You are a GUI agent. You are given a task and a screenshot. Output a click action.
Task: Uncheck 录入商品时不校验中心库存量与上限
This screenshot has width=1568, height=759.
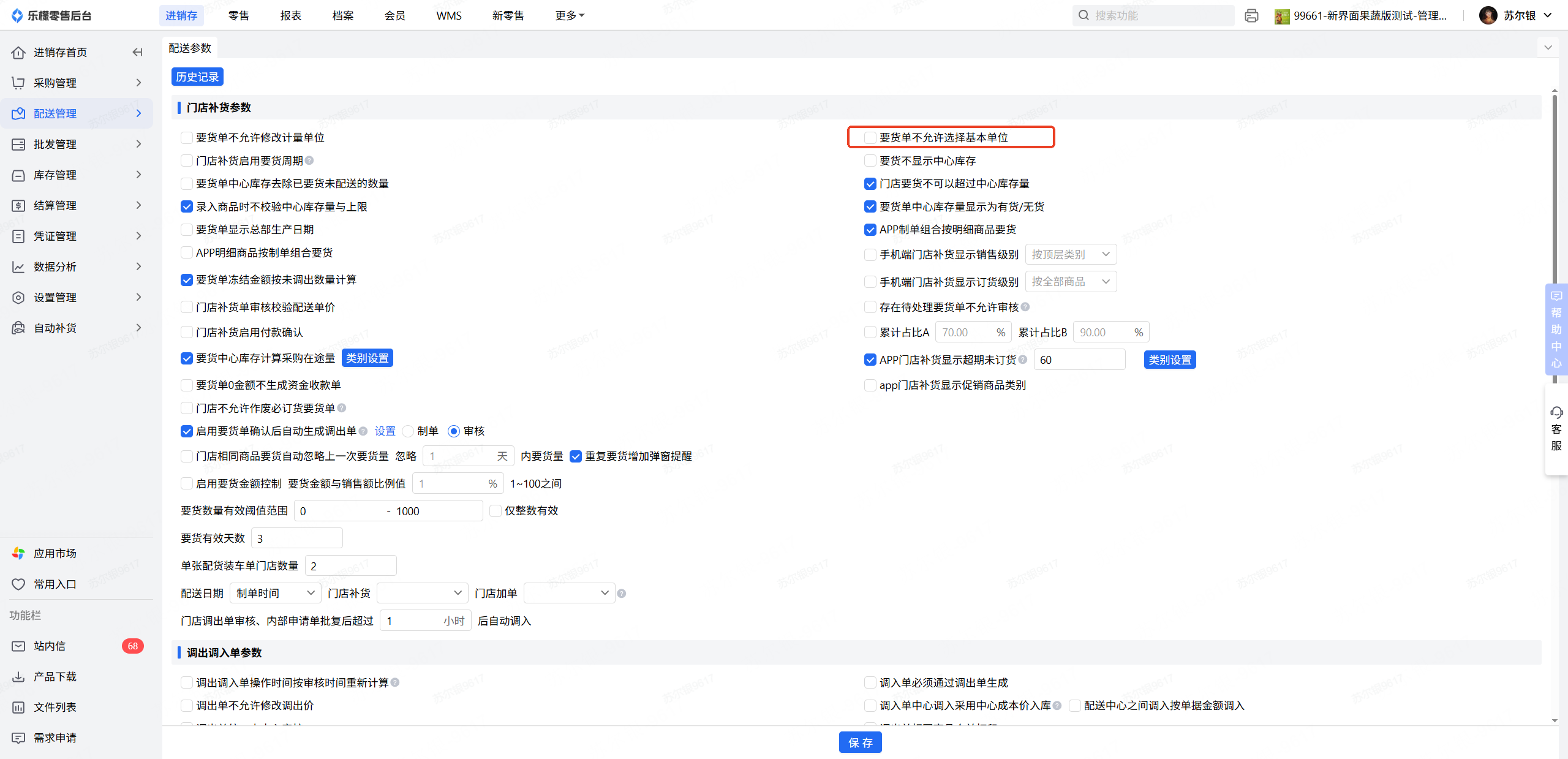pyautogui.click(x=187, y=206)
